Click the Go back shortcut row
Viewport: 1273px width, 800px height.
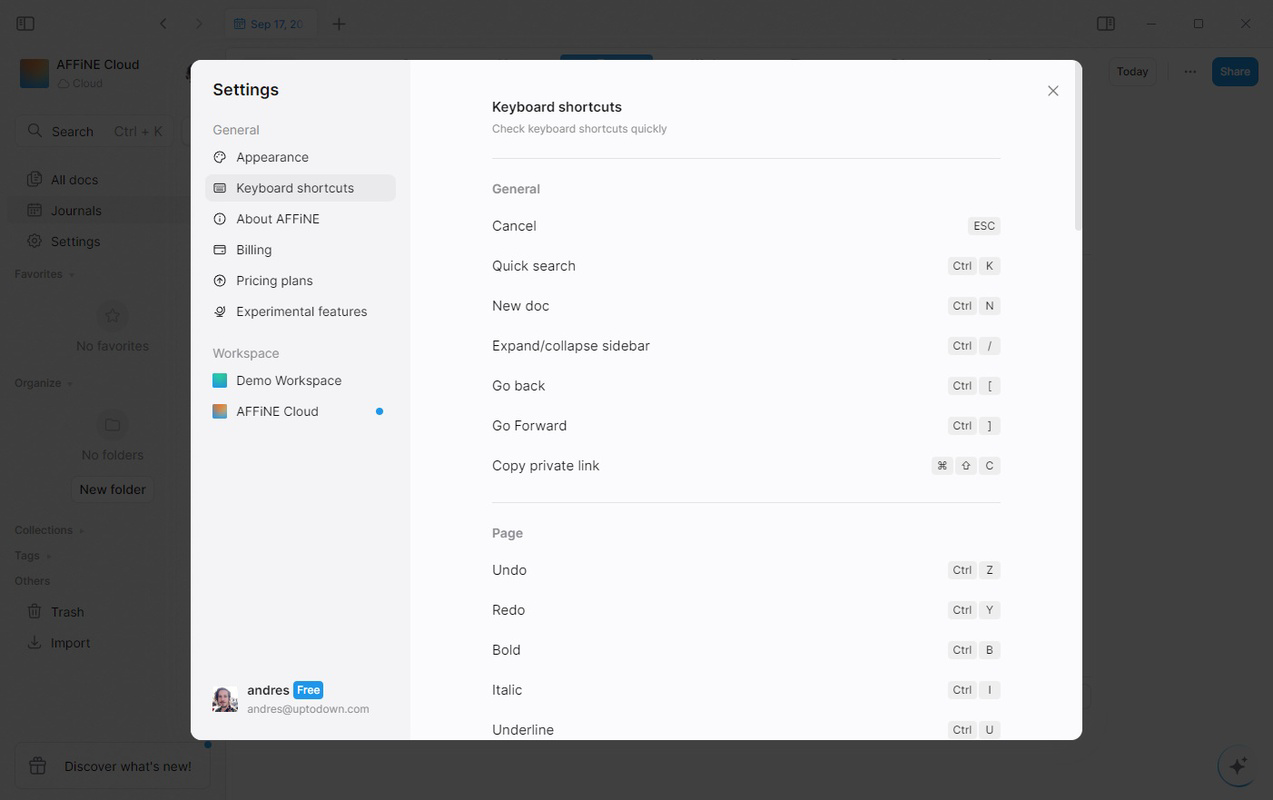746,386
